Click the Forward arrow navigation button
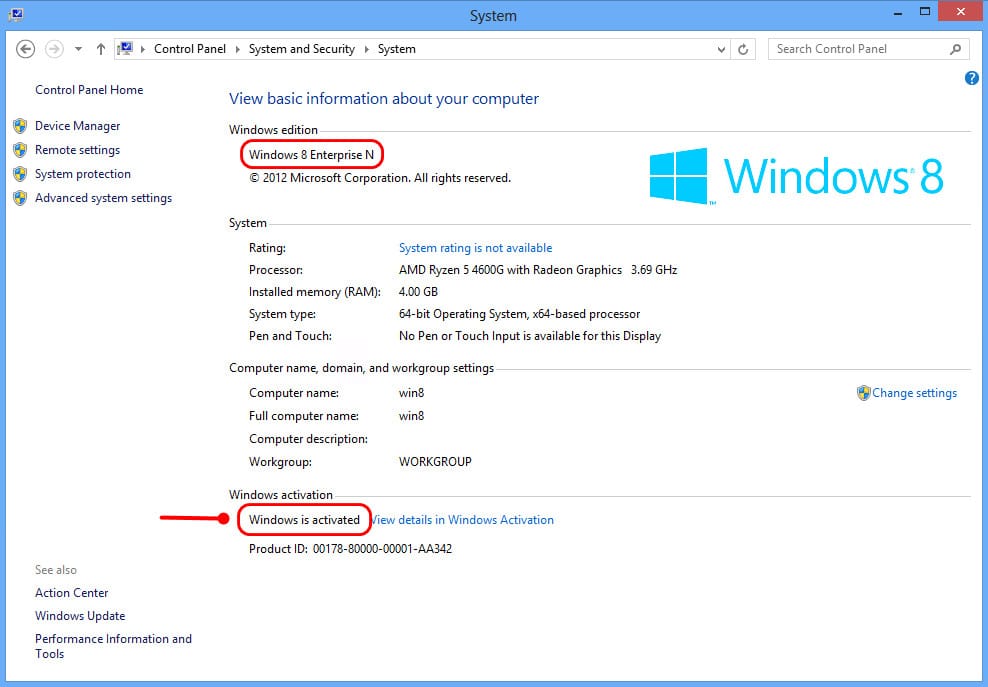Viewport: 988px width, 687px height. (x=54, y=49)
